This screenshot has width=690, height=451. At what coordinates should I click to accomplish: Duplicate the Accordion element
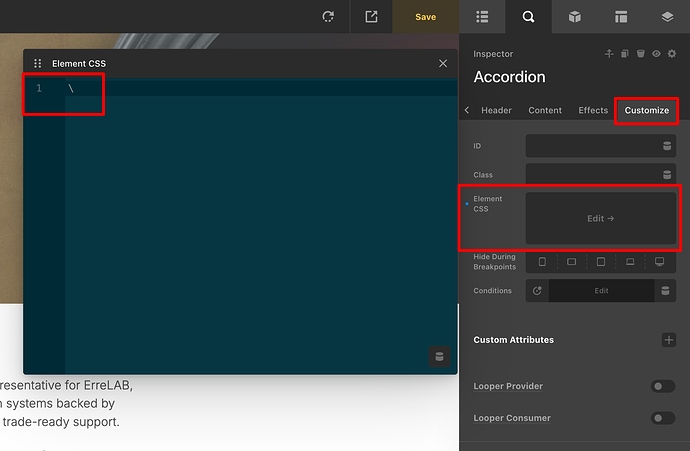click(x=625, y=54)
